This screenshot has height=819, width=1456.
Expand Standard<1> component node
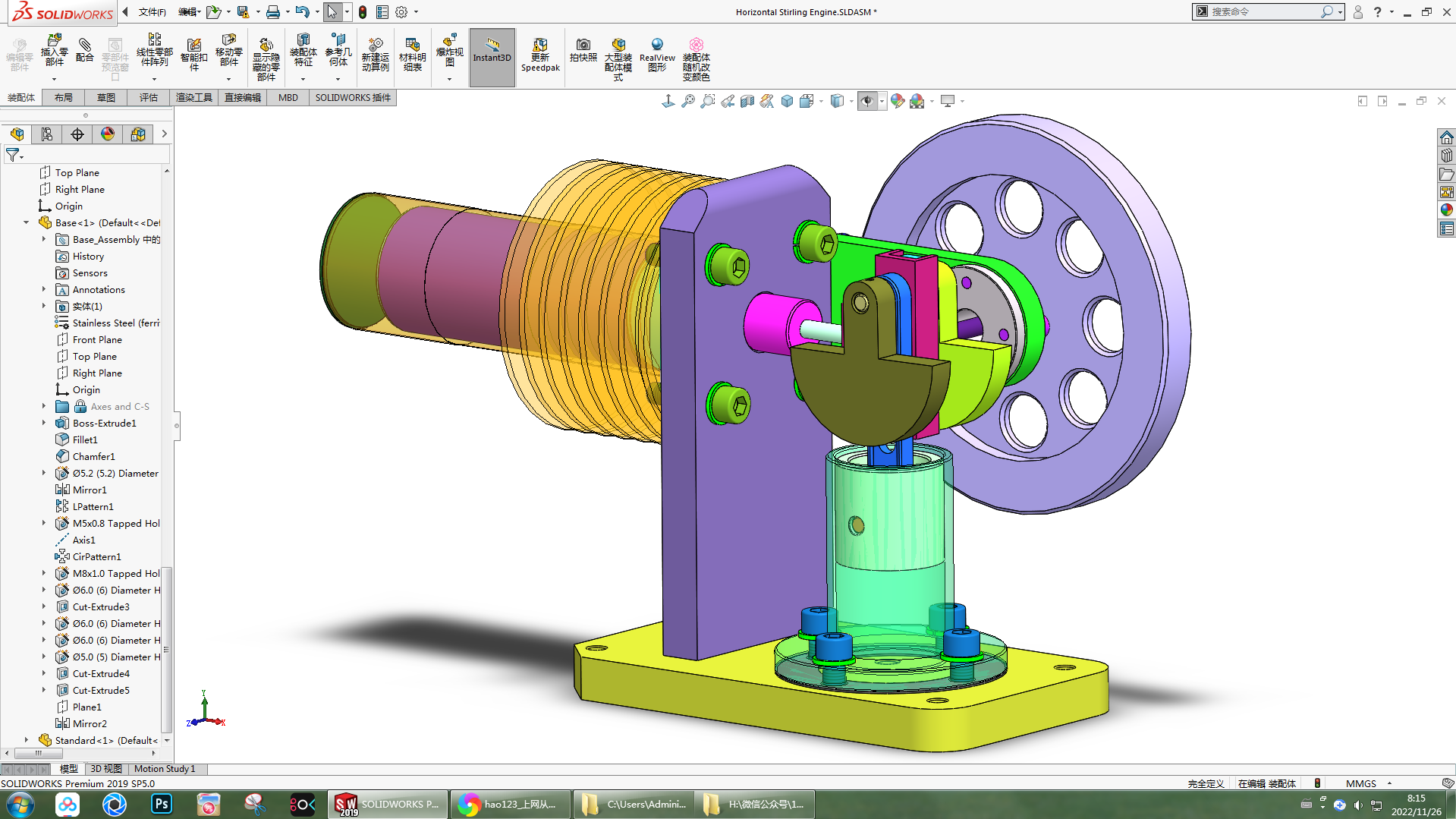27,741
